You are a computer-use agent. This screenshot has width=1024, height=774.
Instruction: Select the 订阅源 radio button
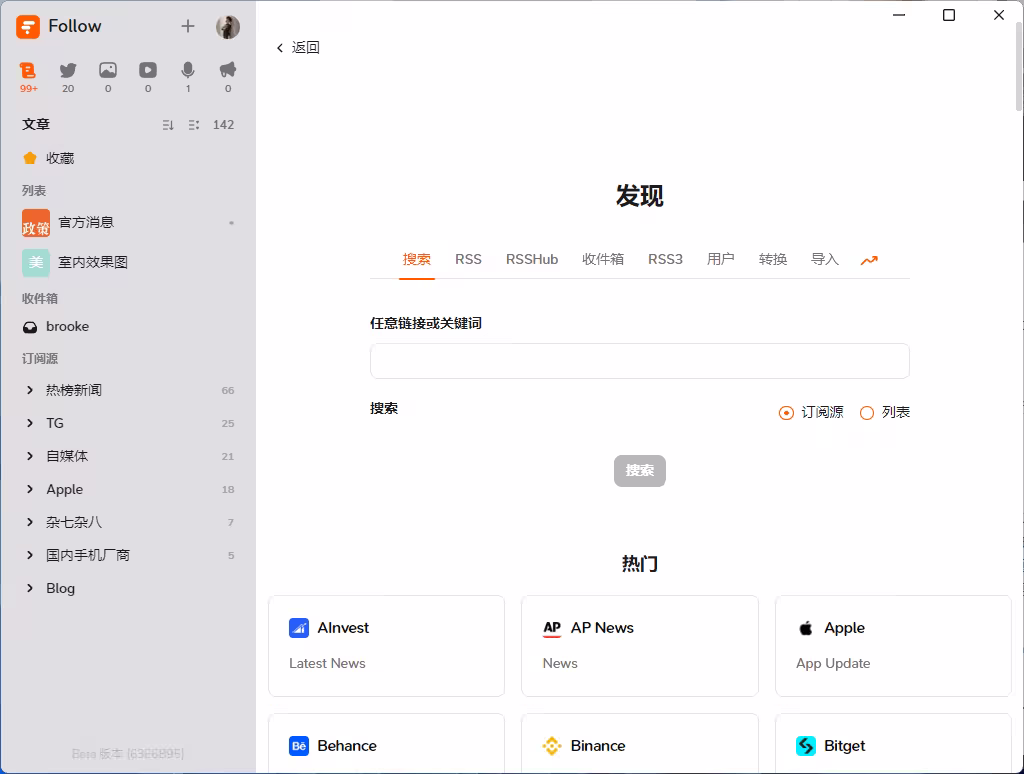click(x=786, y=413)
